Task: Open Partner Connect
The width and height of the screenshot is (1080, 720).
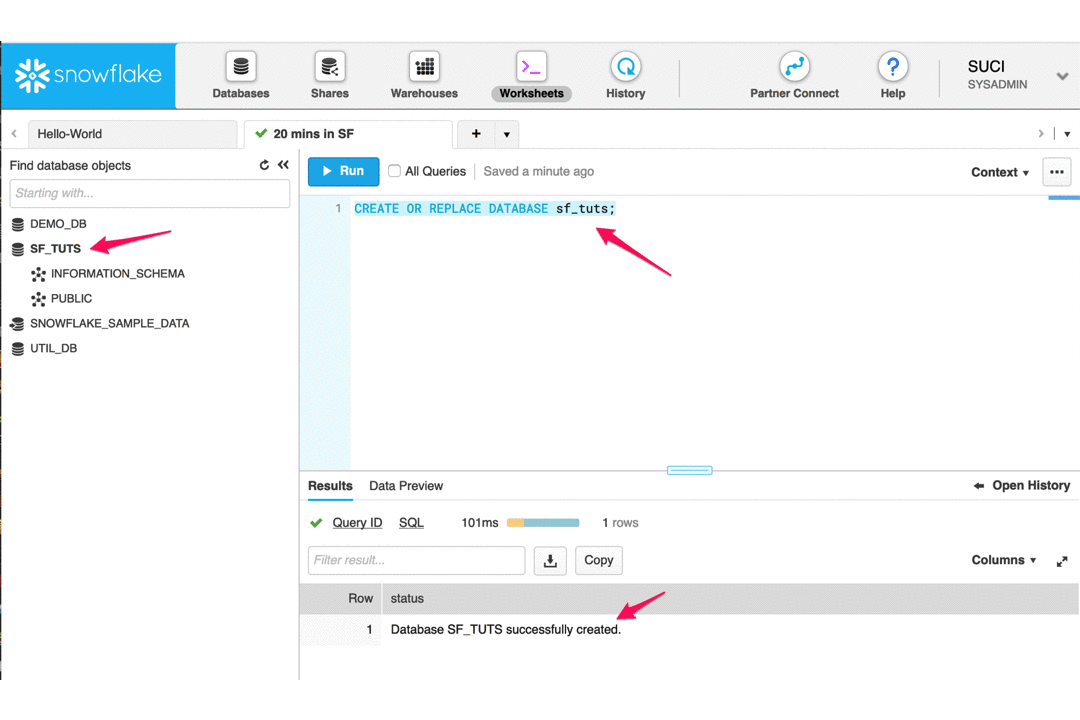Action: pos(794,75)
